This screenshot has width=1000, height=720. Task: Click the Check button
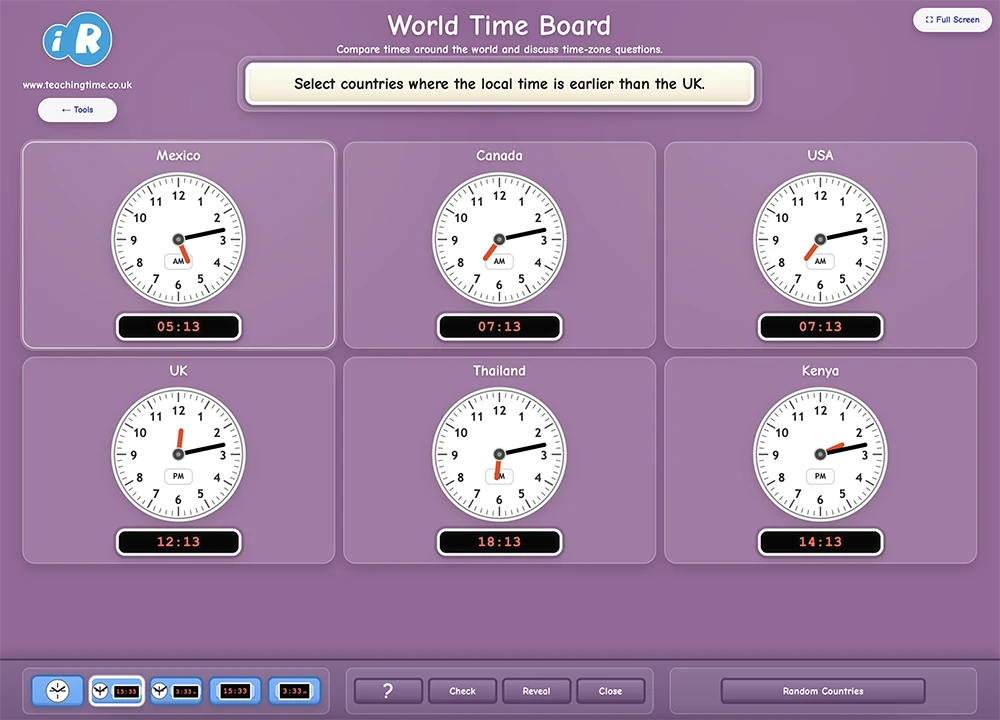pyautogui.click(x=462, y=691)
